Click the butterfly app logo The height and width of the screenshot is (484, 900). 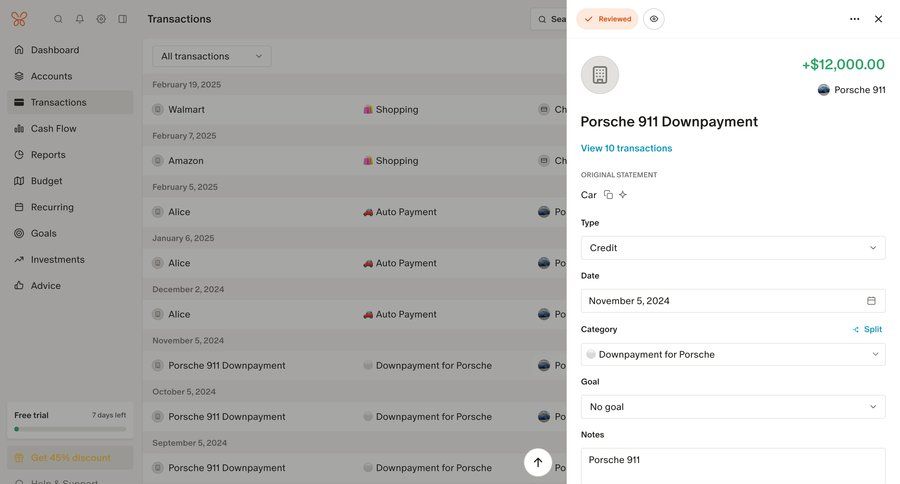19,19
